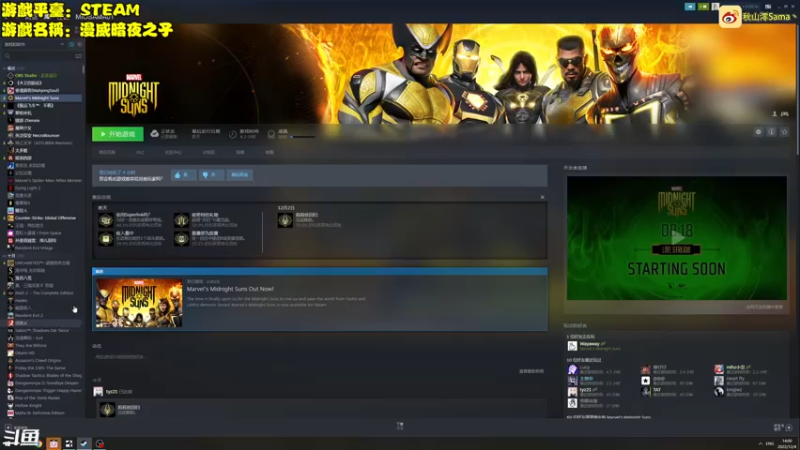Viewport: 800px width, 450px height.
Task: Open the third game page tab
Action: pos(173,152)
